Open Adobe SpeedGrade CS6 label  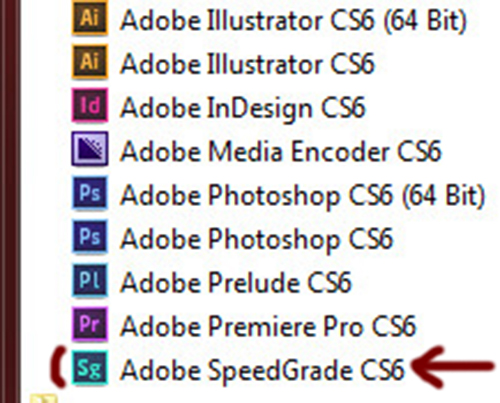point(262,371)
